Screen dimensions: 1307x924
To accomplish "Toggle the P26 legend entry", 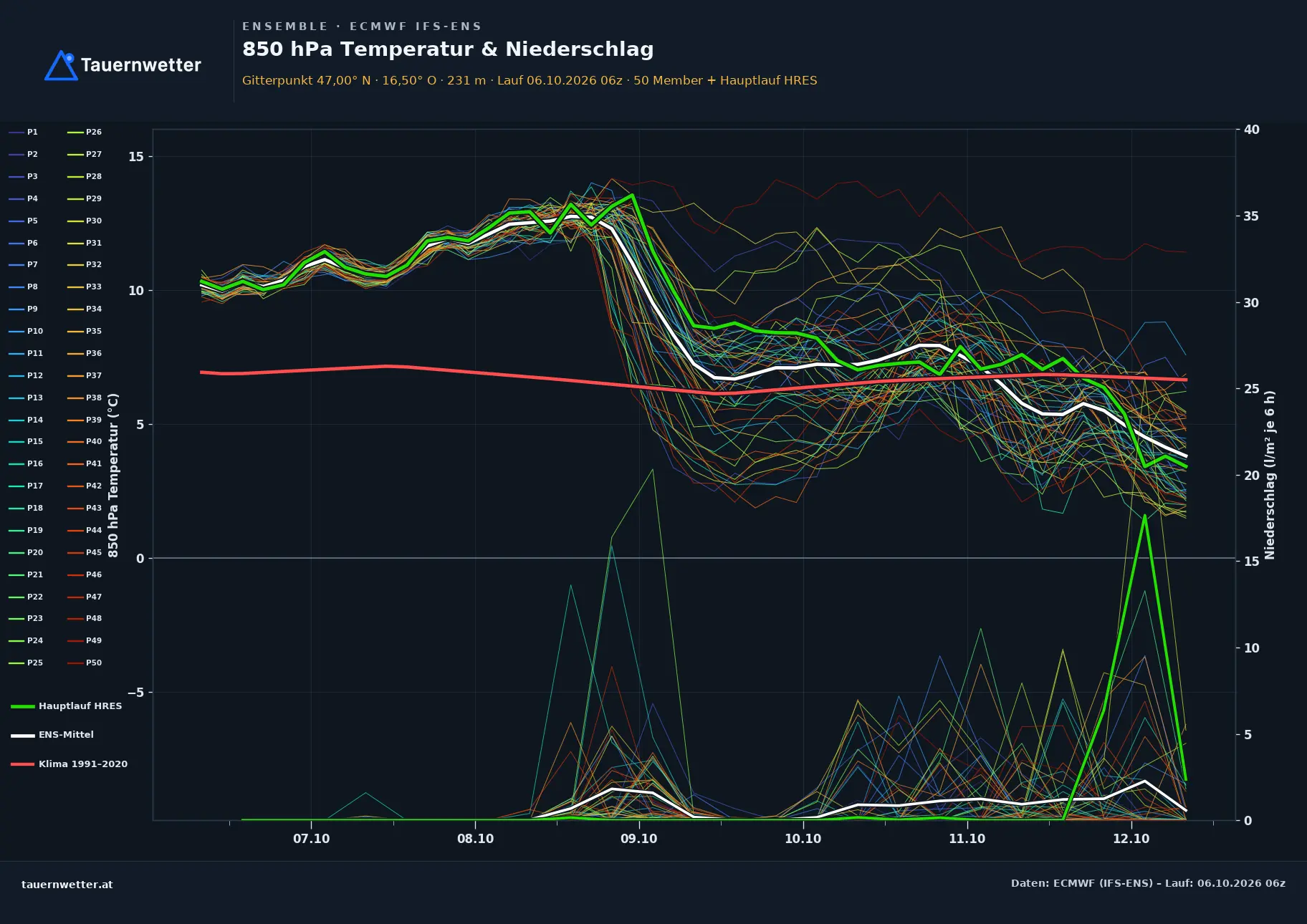I will click(x=85, y=132).
